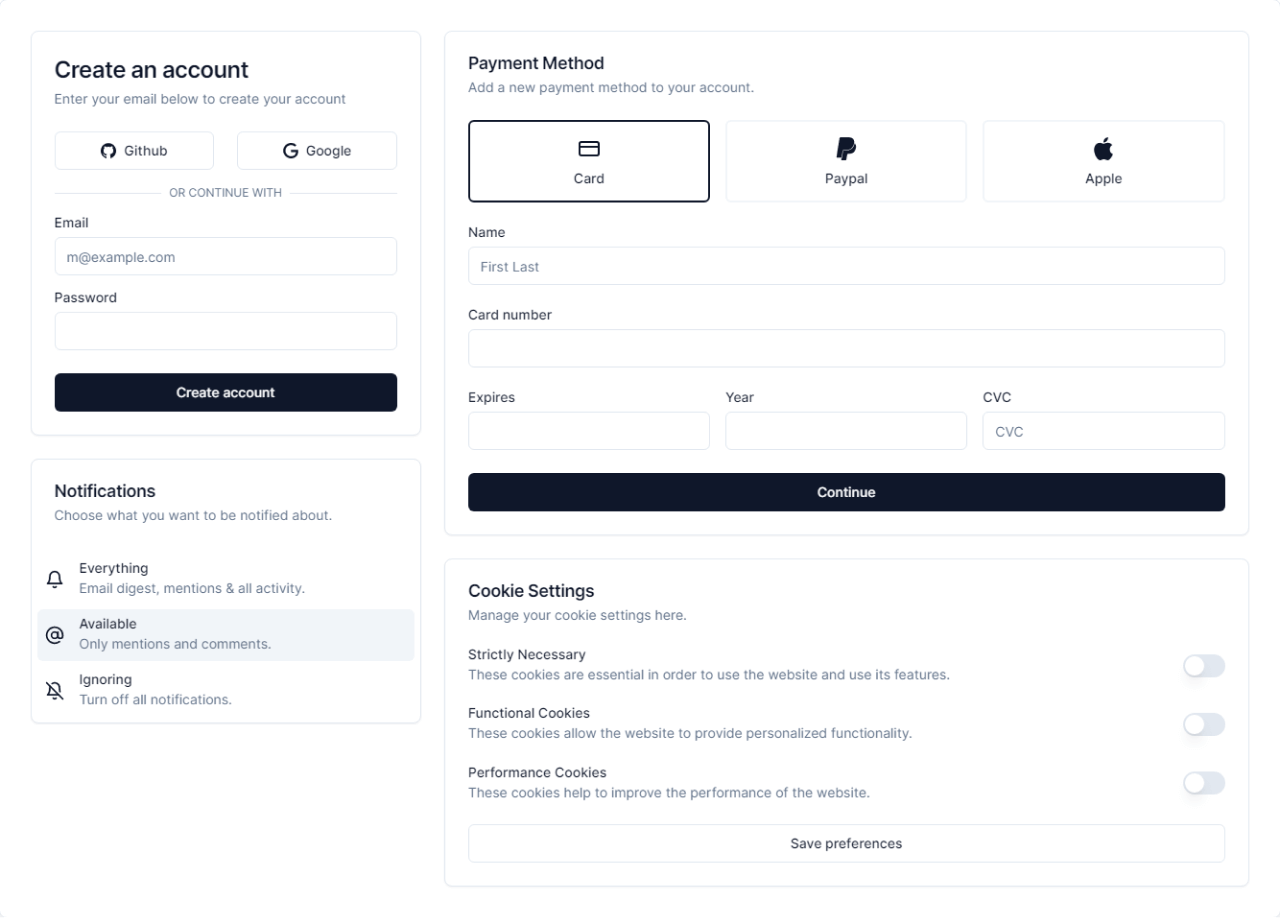This screenshot has height=918, width=1280.
Task: Click the crossed-out bell Ignoring icon
Action: pyautogui.click(x=55, y=690)
